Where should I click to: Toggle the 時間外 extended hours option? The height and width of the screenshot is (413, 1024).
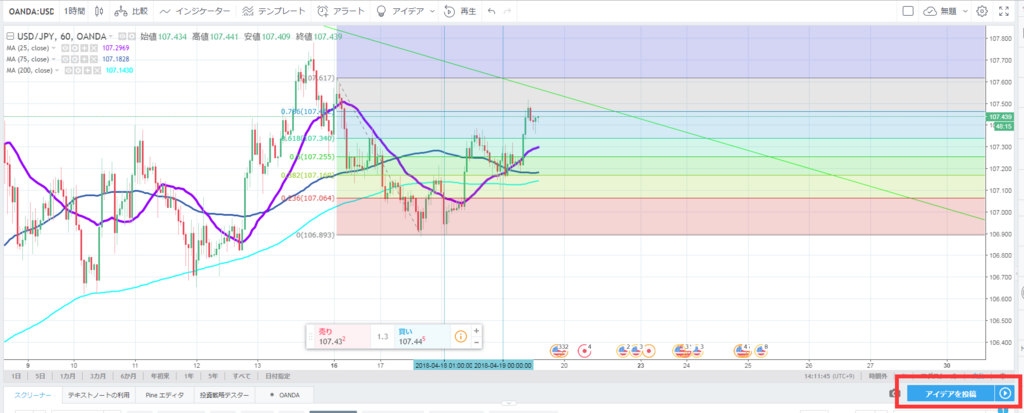[876, 376]
